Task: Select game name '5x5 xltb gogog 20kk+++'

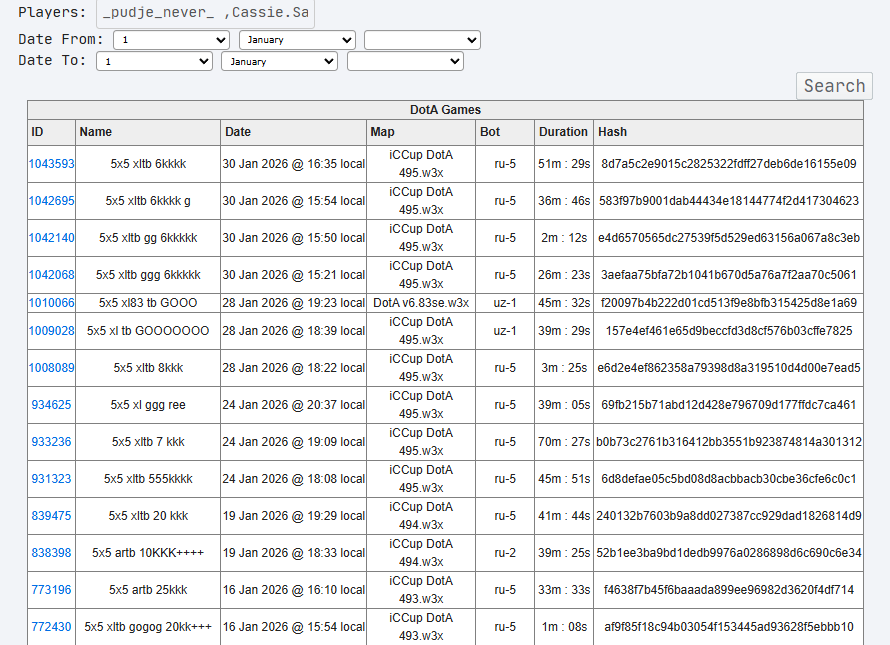Action: [148, 627]
